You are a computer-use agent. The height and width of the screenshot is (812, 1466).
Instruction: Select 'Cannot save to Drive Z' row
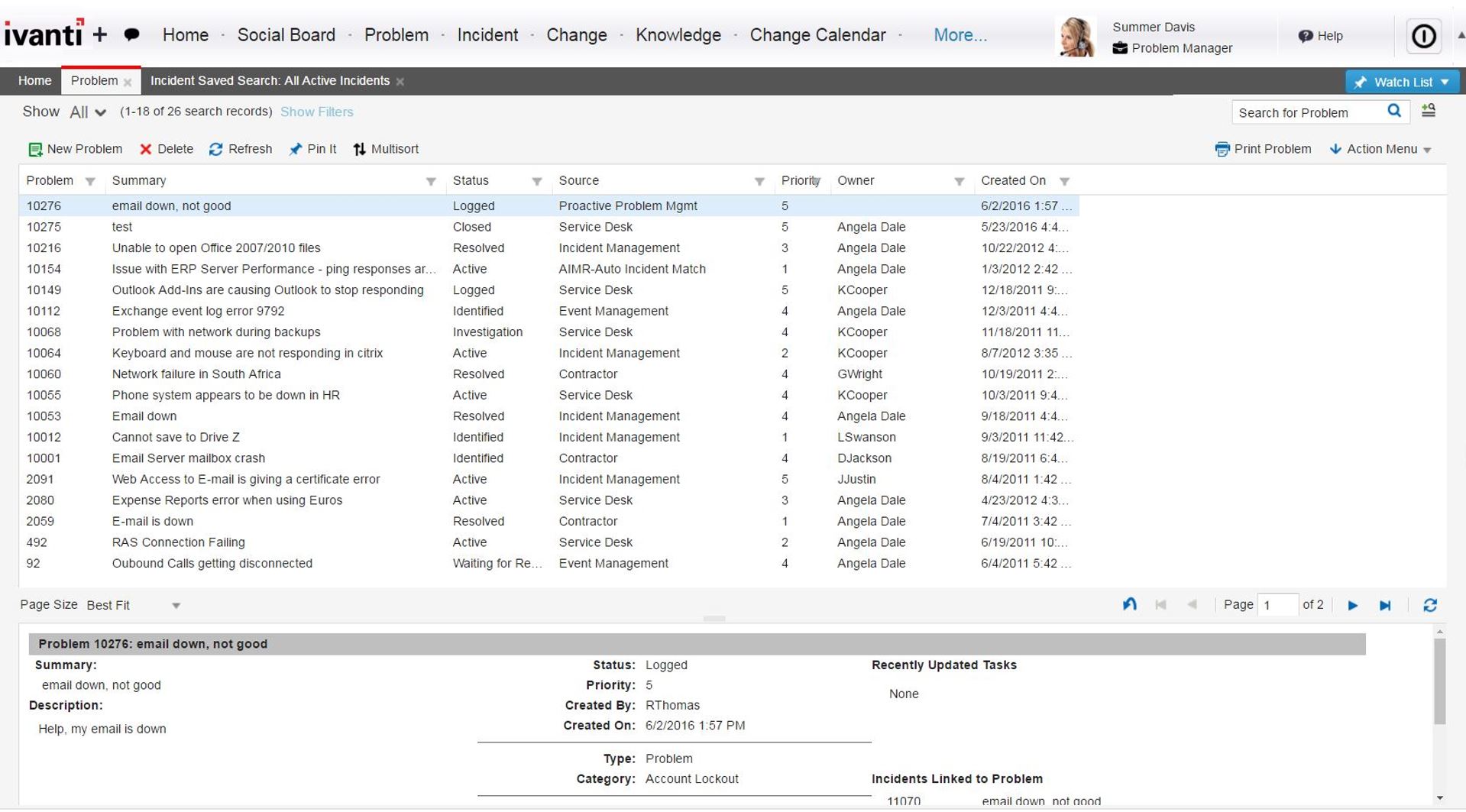(x=549, y=437)
